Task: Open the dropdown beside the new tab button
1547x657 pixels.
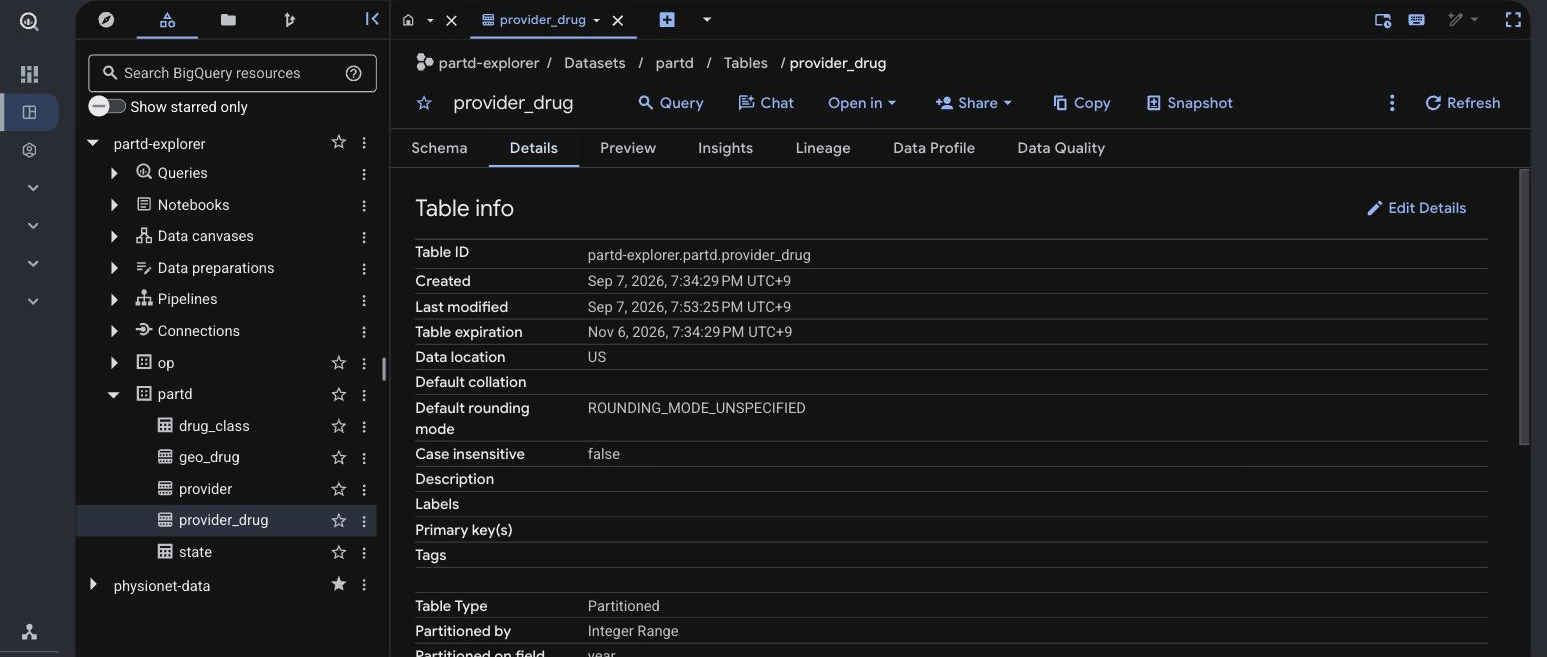Action: (707, 19)
